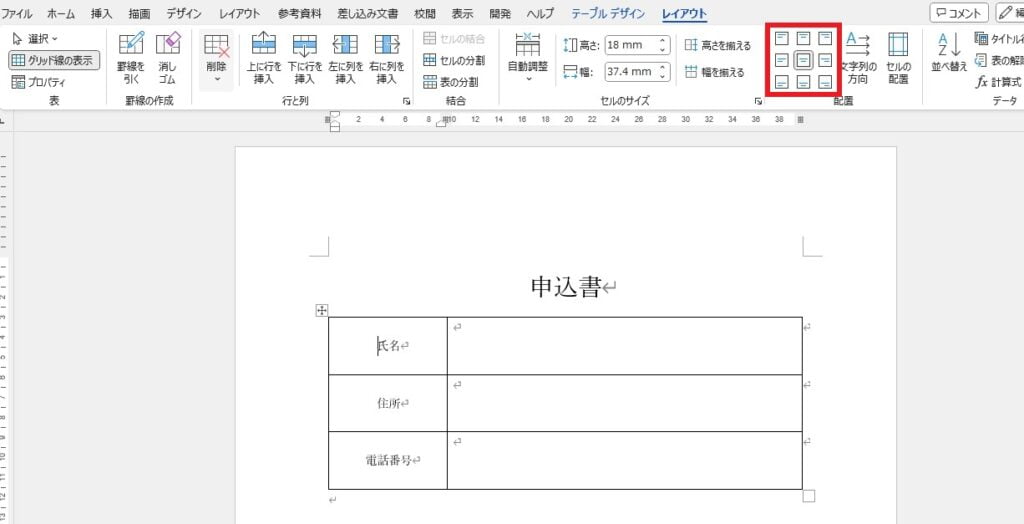Screen dimensions: 1024x524
Task: Align cell text bottom right
Action: pos(825,82)
